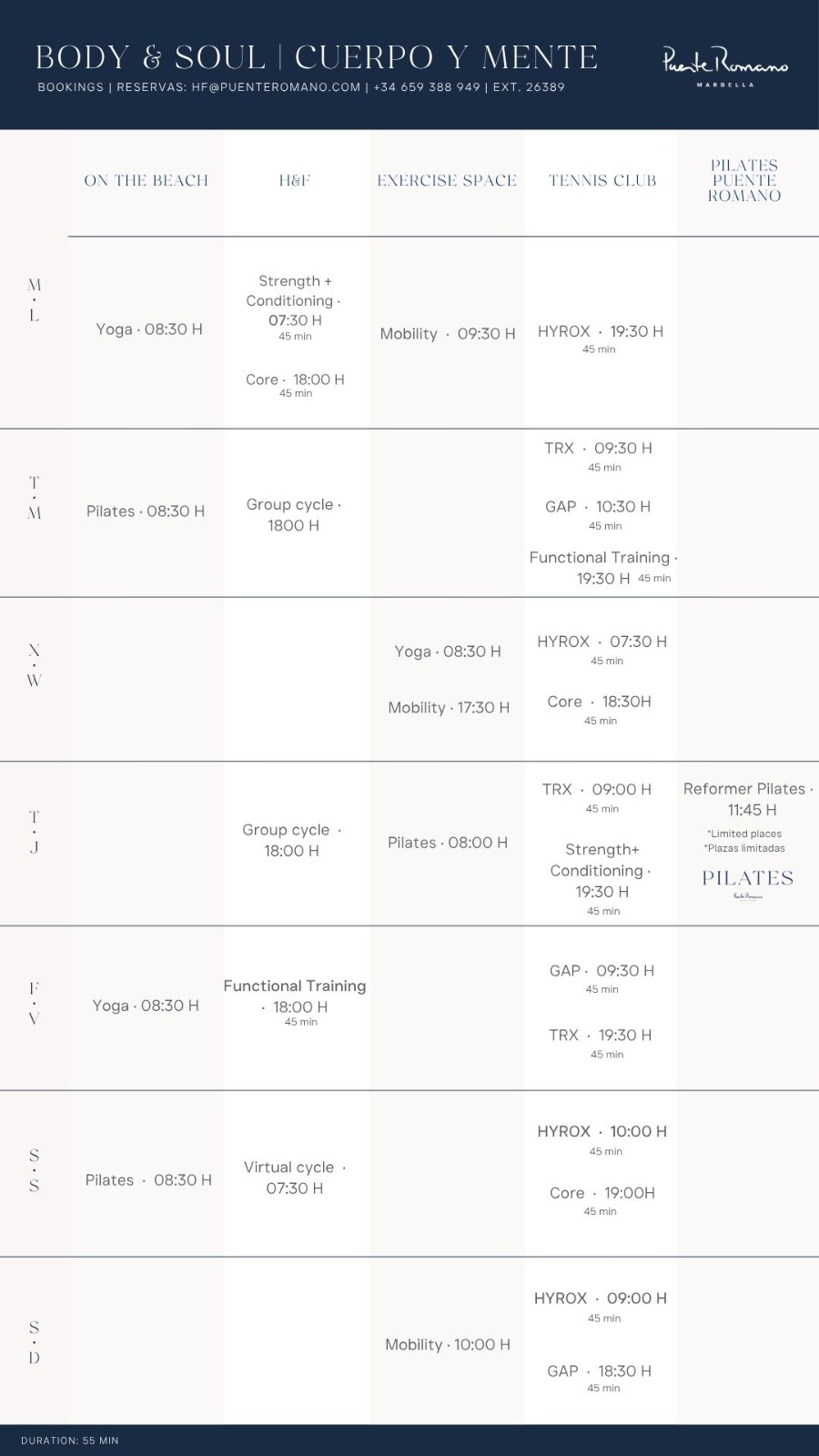Screen dimensions: 819x1456
Task: Click the PILATES PUENTE ROMANO column header
Action: click(744, 180)
